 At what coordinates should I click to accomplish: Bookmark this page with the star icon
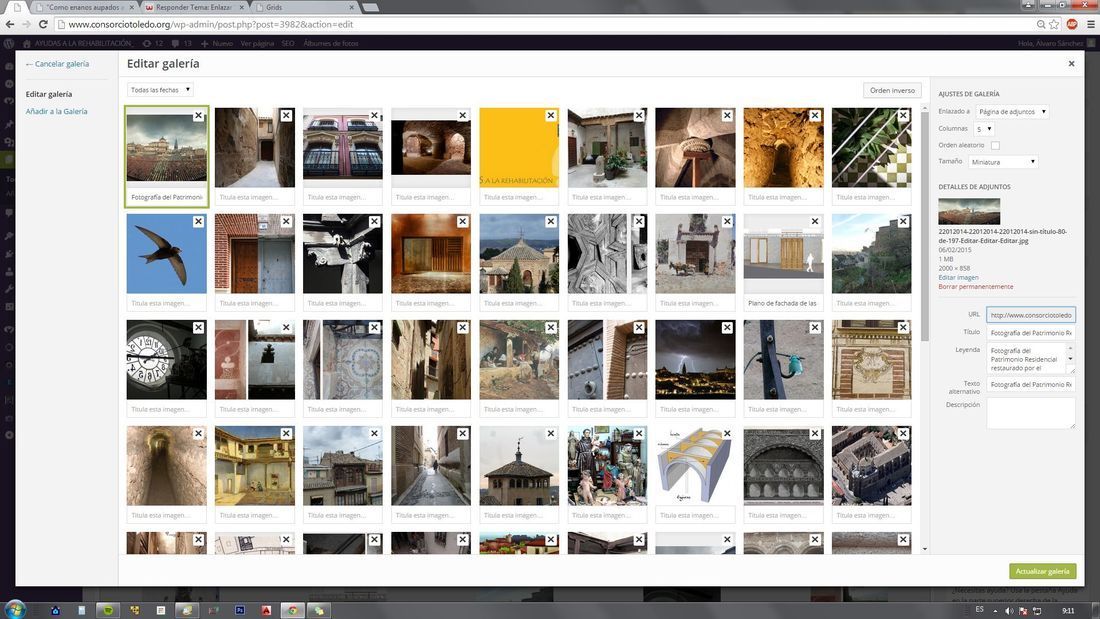pos(1054,25)
